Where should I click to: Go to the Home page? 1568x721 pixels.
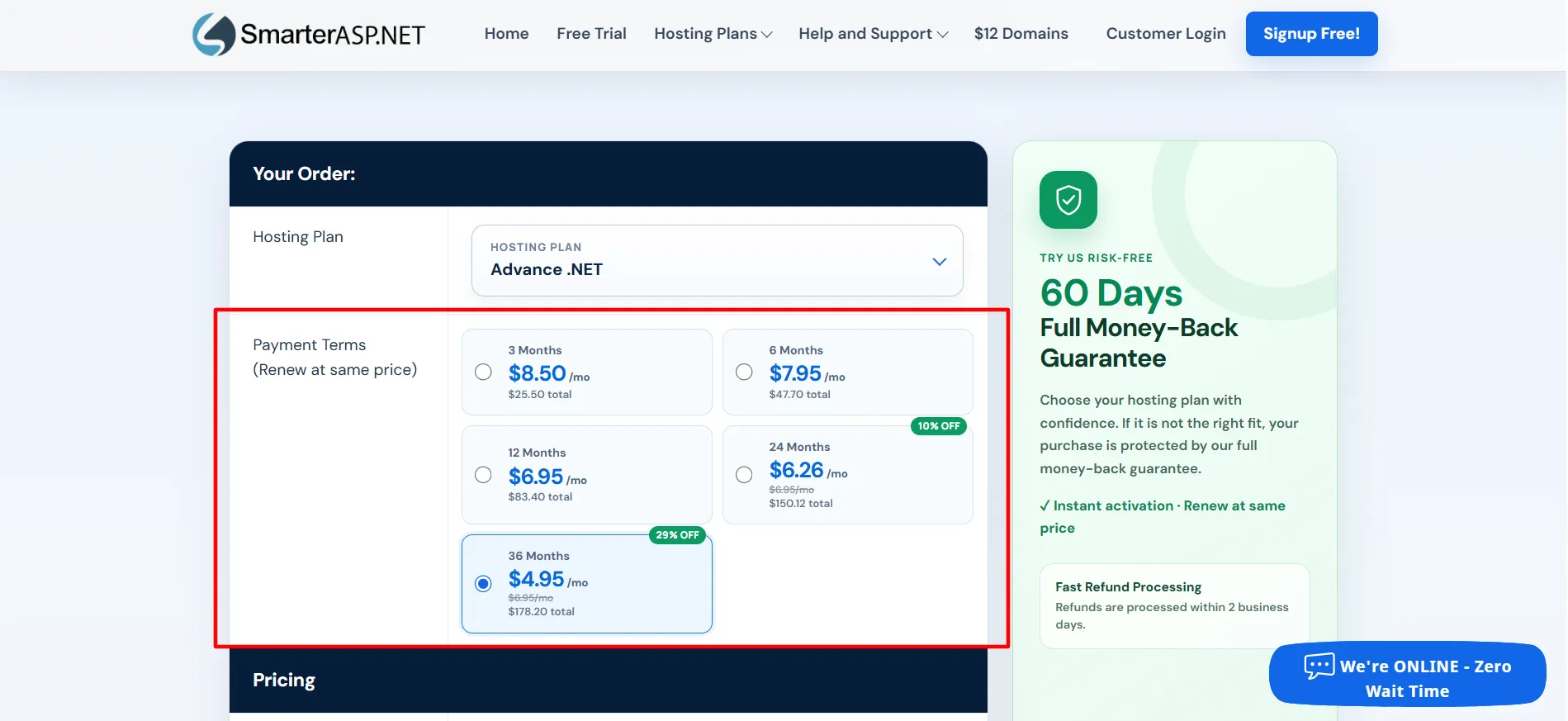[506, 34]
